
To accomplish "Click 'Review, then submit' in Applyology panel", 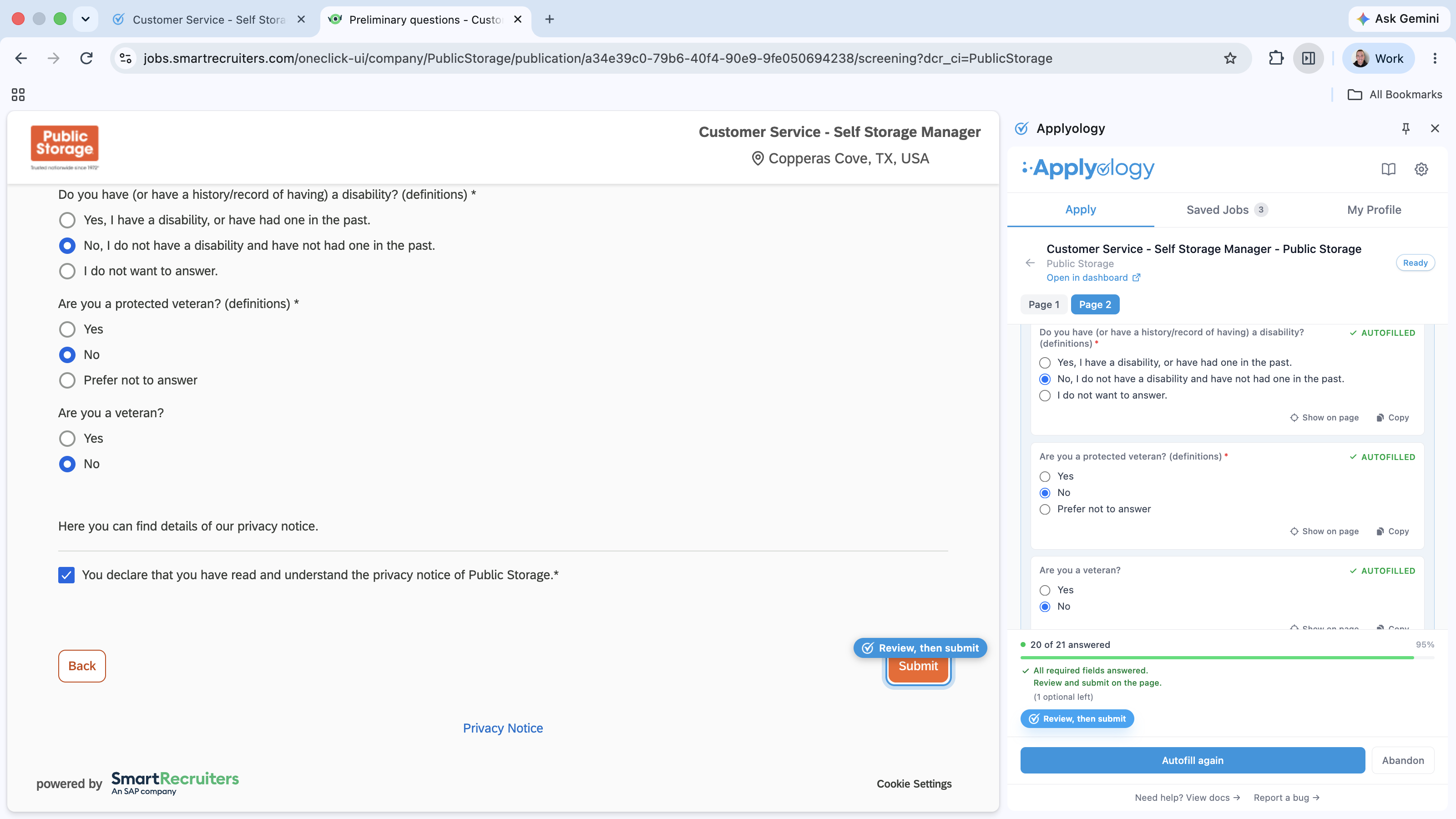I will coord(1077,718).
